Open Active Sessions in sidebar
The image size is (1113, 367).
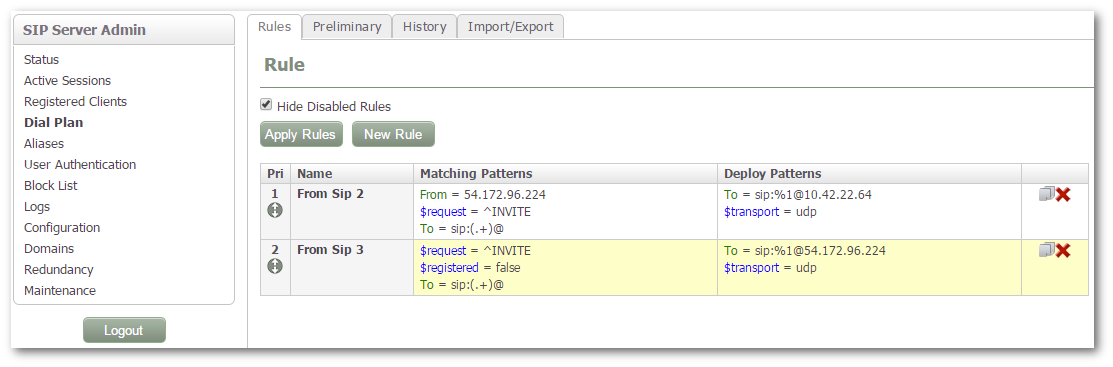[67, 81]
